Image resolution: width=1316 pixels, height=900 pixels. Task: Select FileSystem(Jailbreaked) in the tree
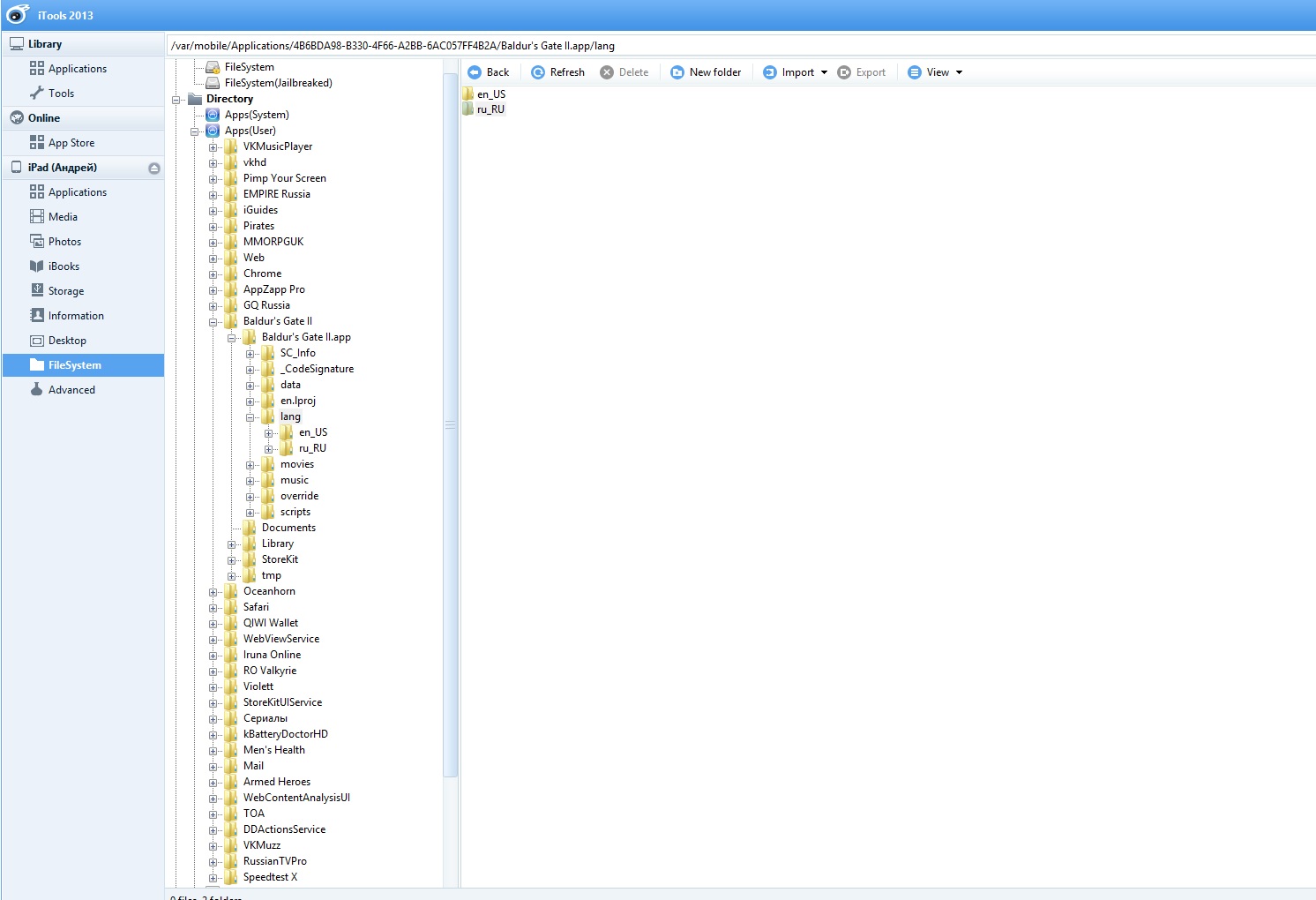(278, 83)
